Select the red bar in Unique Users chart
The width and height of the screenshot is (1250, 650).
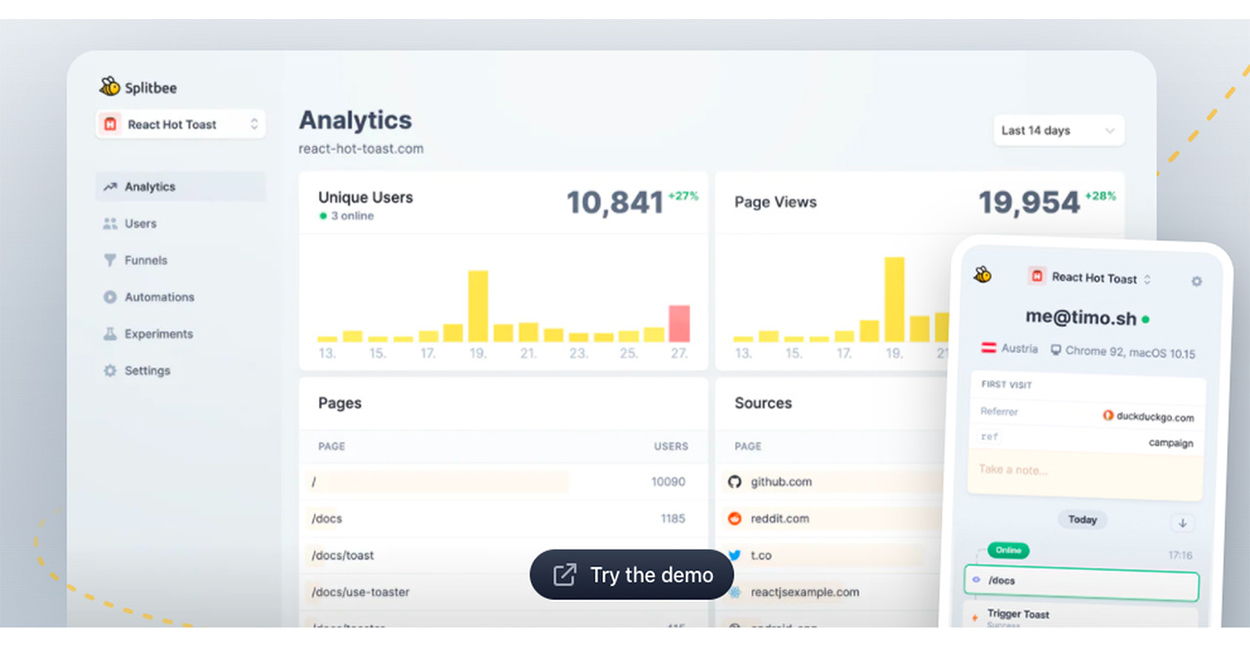(679, 324)
